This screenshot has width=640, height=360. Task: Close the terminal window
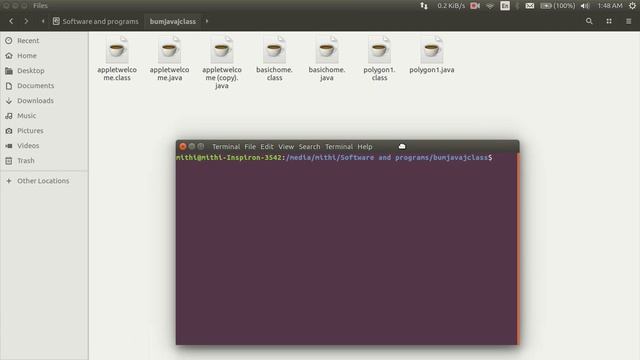(x=183, y=147)
